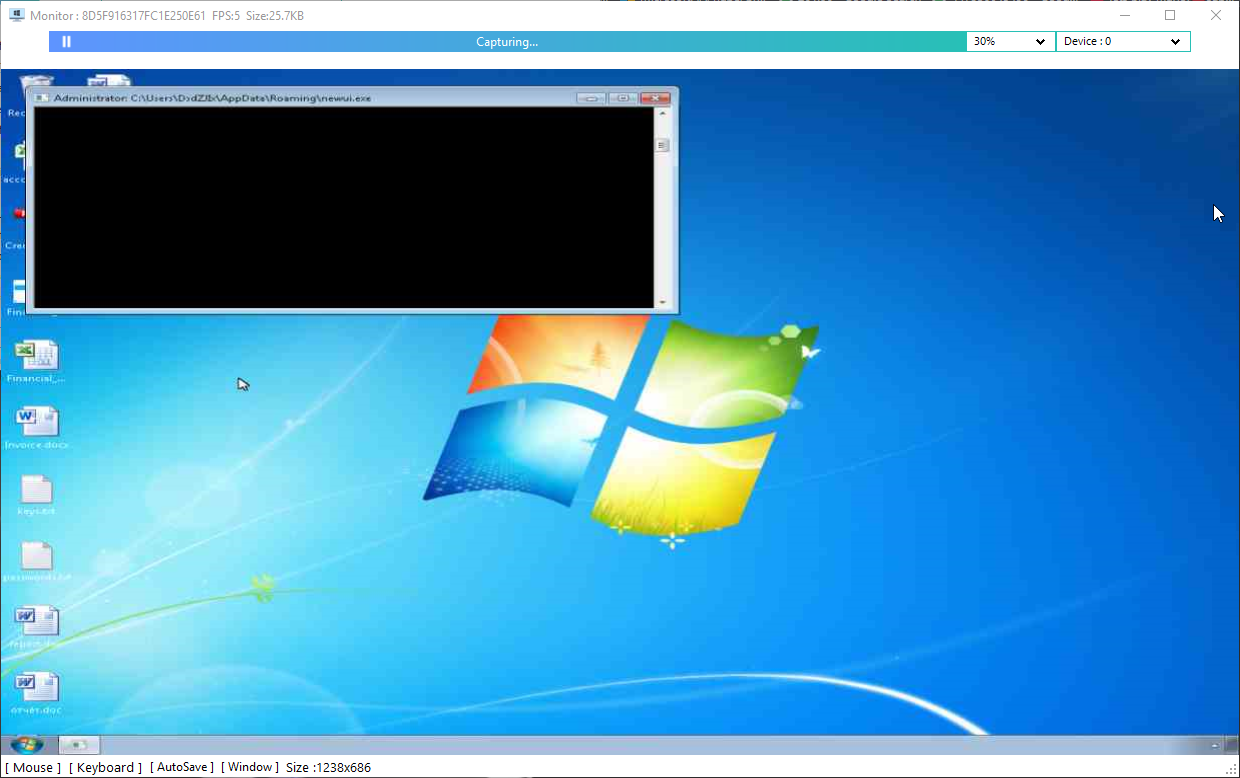Click the newui.exe console title bar icon
The image size is (1240, 778).
[x=42, y=98]
